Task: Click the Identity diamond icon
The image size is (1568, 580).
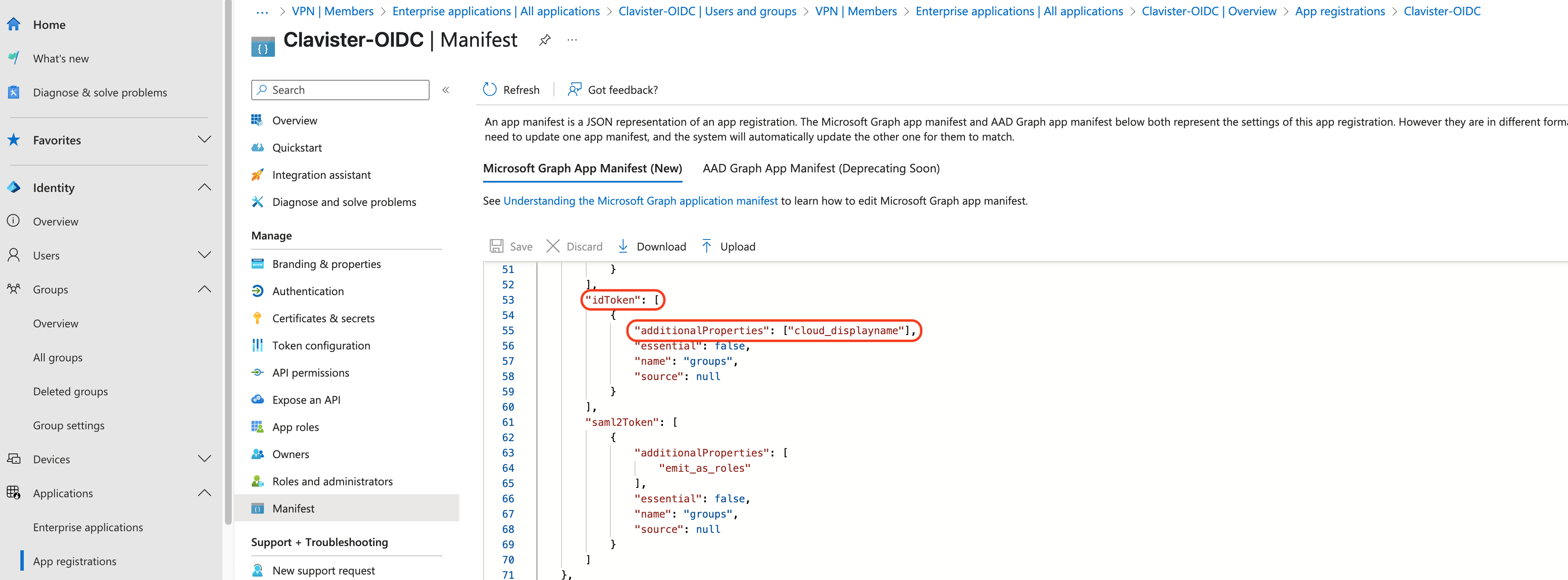Action: pyautogui.click(x=14, y=187)
